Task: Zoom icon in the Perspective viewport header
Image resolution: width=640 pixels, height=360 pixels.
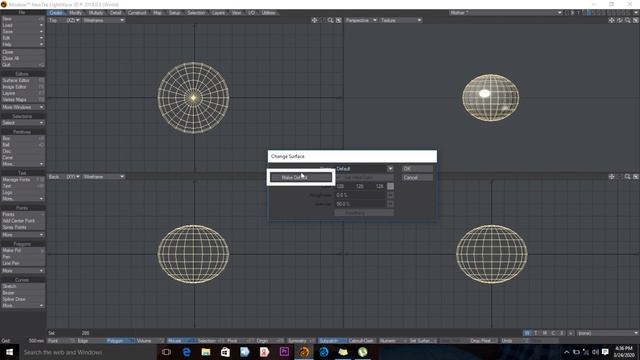Action: click(627, 20)
